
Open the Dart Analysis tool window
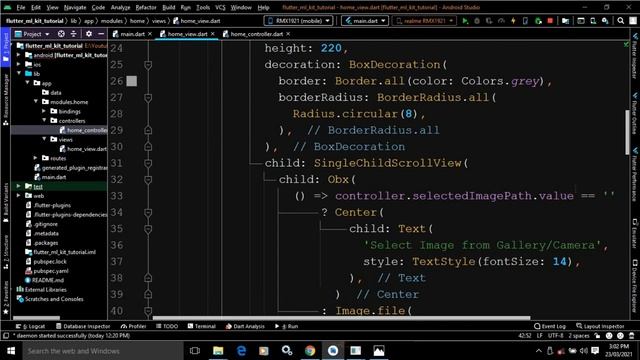click(245, 326)
